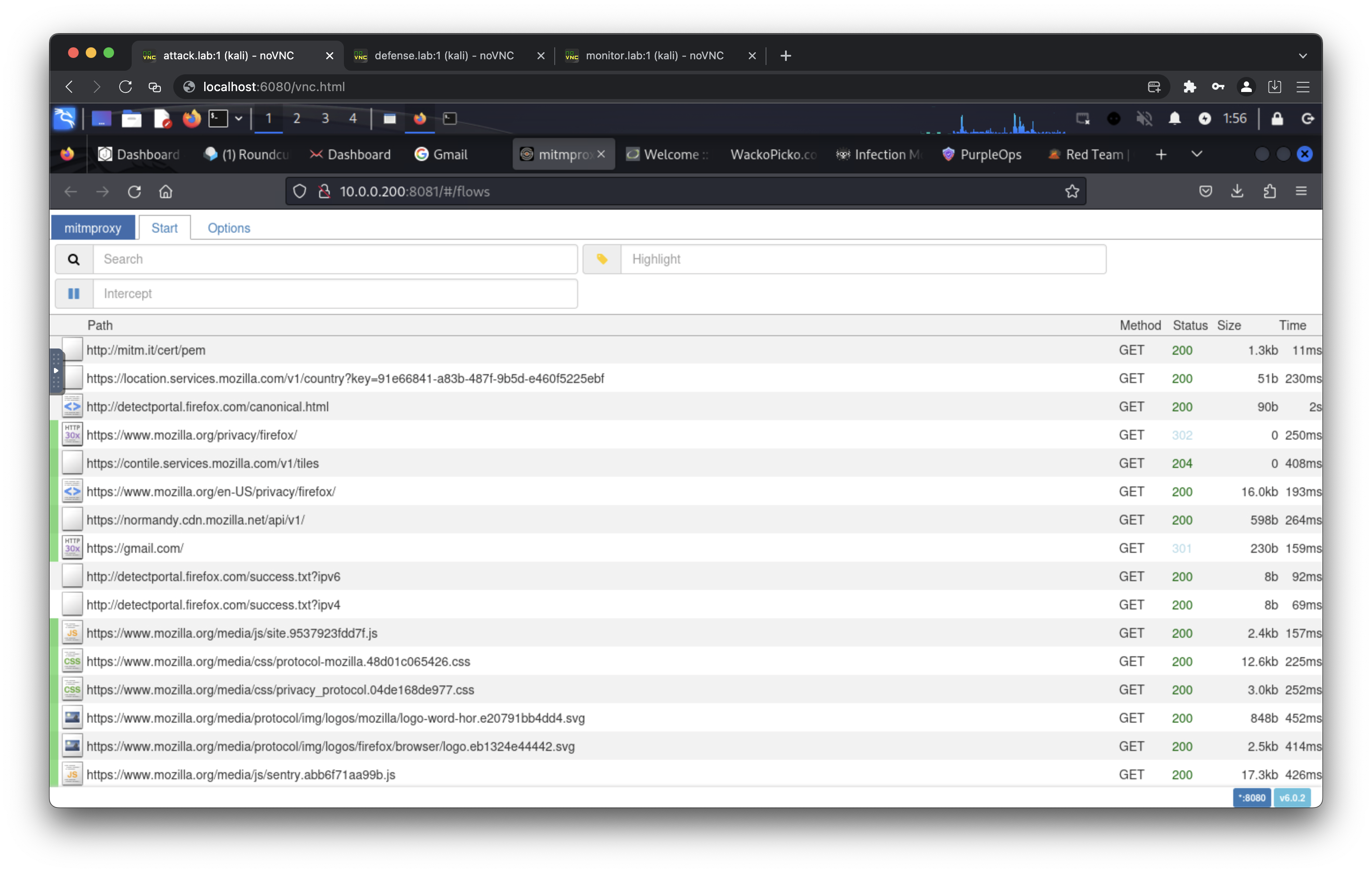
Task: Click the Kali notification bell icon
Action: coord(1174,119)
